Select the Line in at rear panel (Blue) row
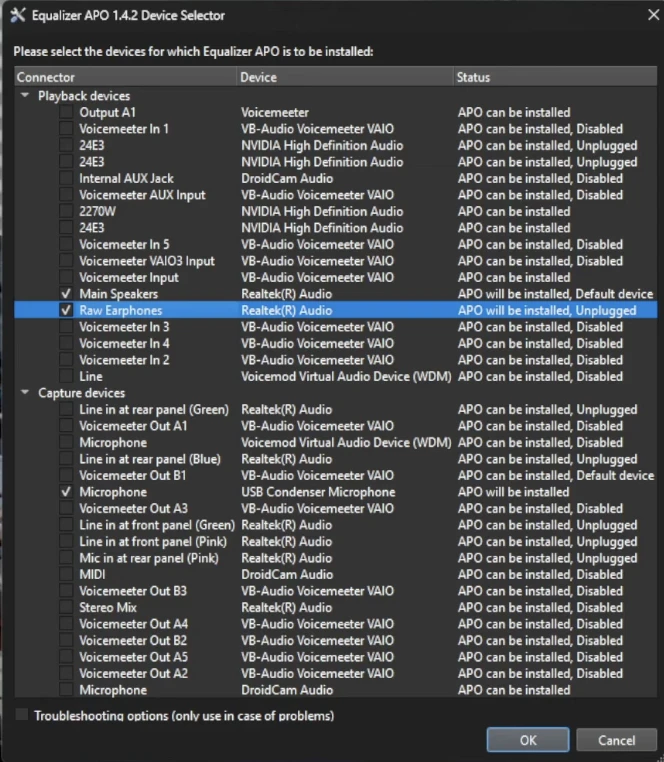Viewport: 664px width, 762px height. click(336, 459)
